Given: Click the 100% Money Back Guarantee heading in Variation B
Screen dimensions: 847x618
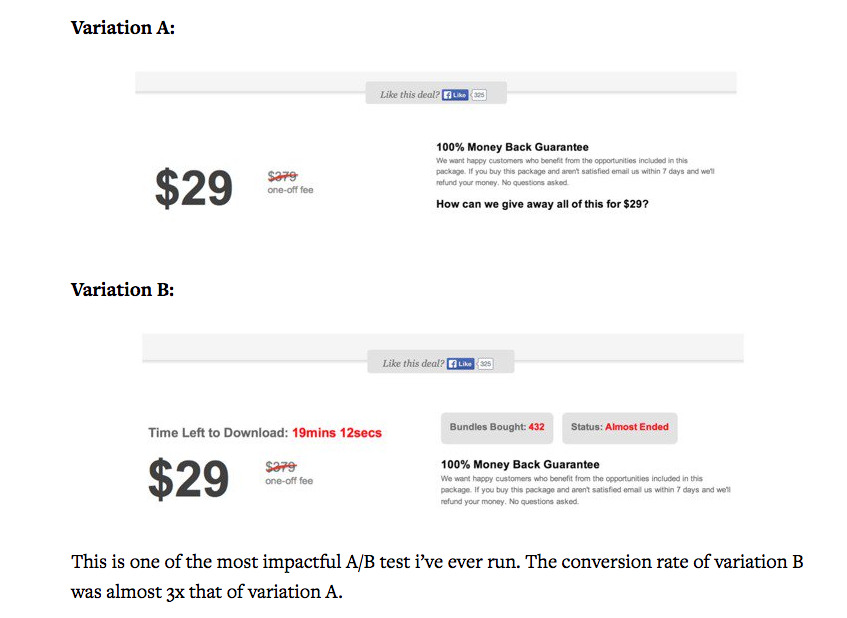Looking at the screenshot, I should 519,464.
